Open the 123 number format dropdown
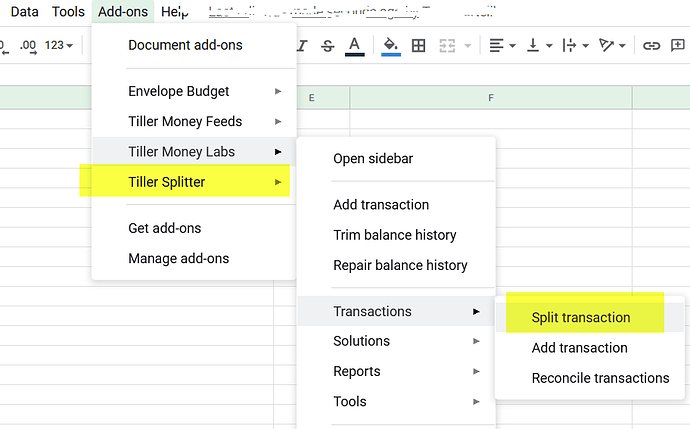The height and width of the screenshot is (429, 690). pos(59,45)
